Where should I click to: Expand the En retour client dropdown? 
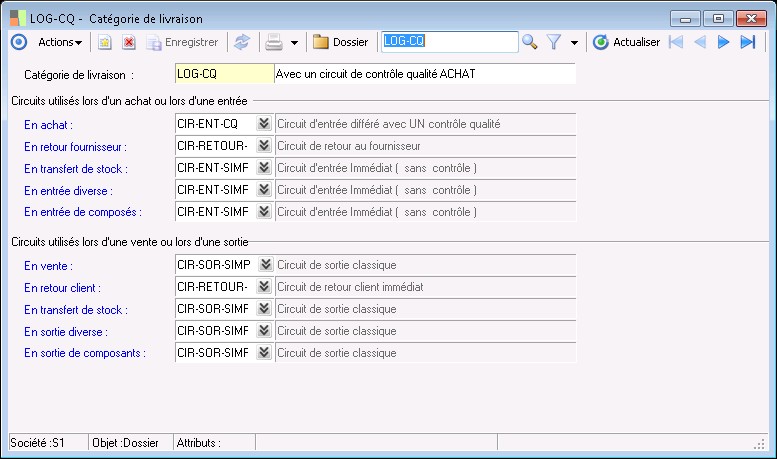264,286
